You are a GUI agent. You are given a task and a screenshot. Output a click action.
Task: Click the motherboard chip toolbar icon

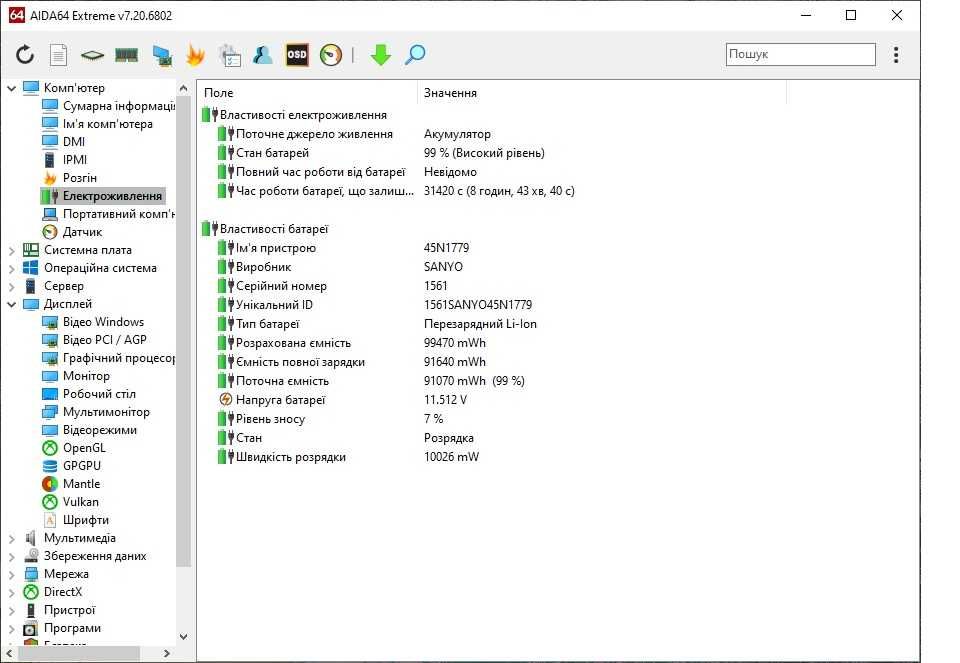pyautogui.click(x=92, y=56)
